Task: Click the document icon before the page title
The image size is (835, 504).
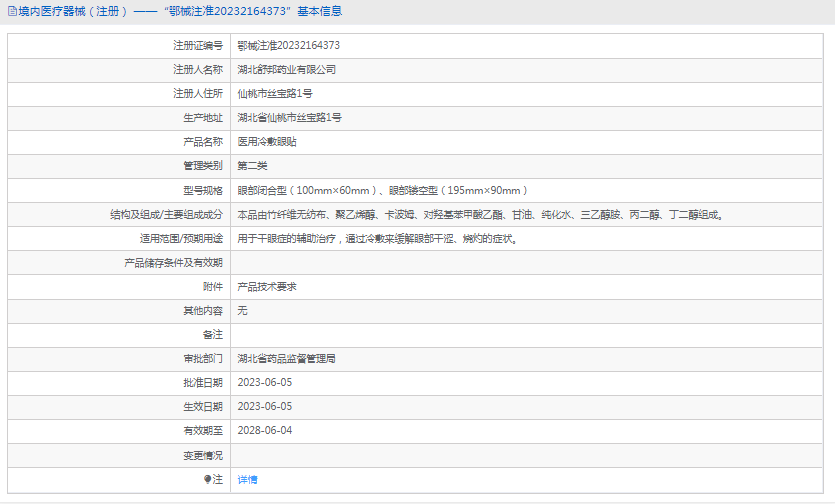Action: click(11, 11)
